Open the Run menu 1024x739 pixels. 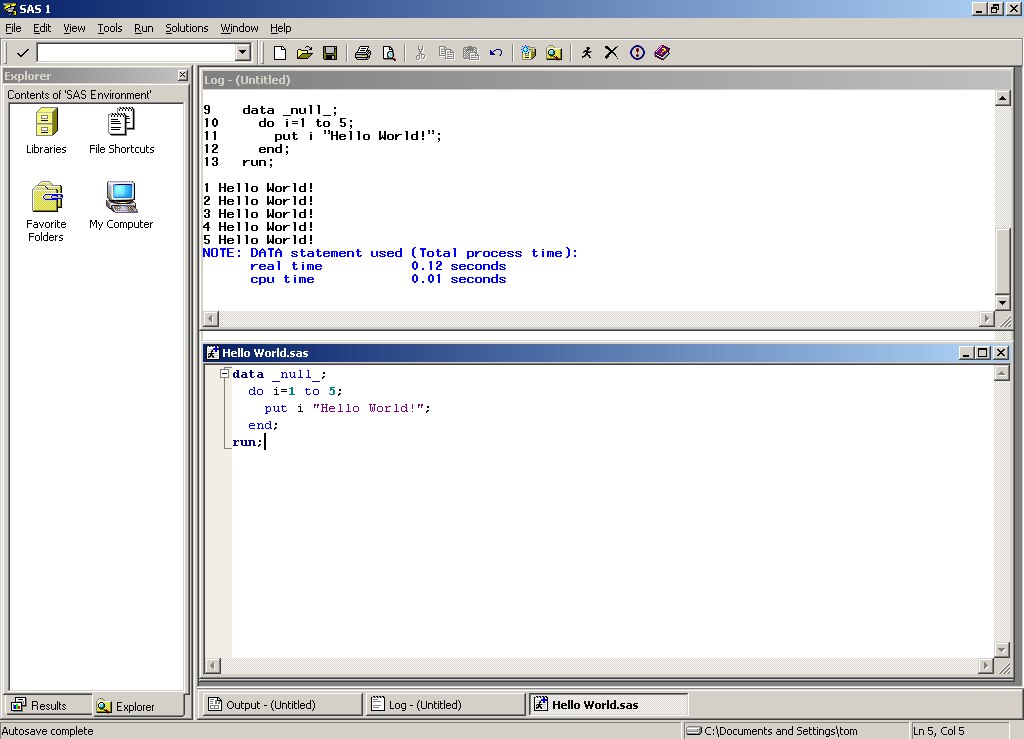tap(144, 28)
